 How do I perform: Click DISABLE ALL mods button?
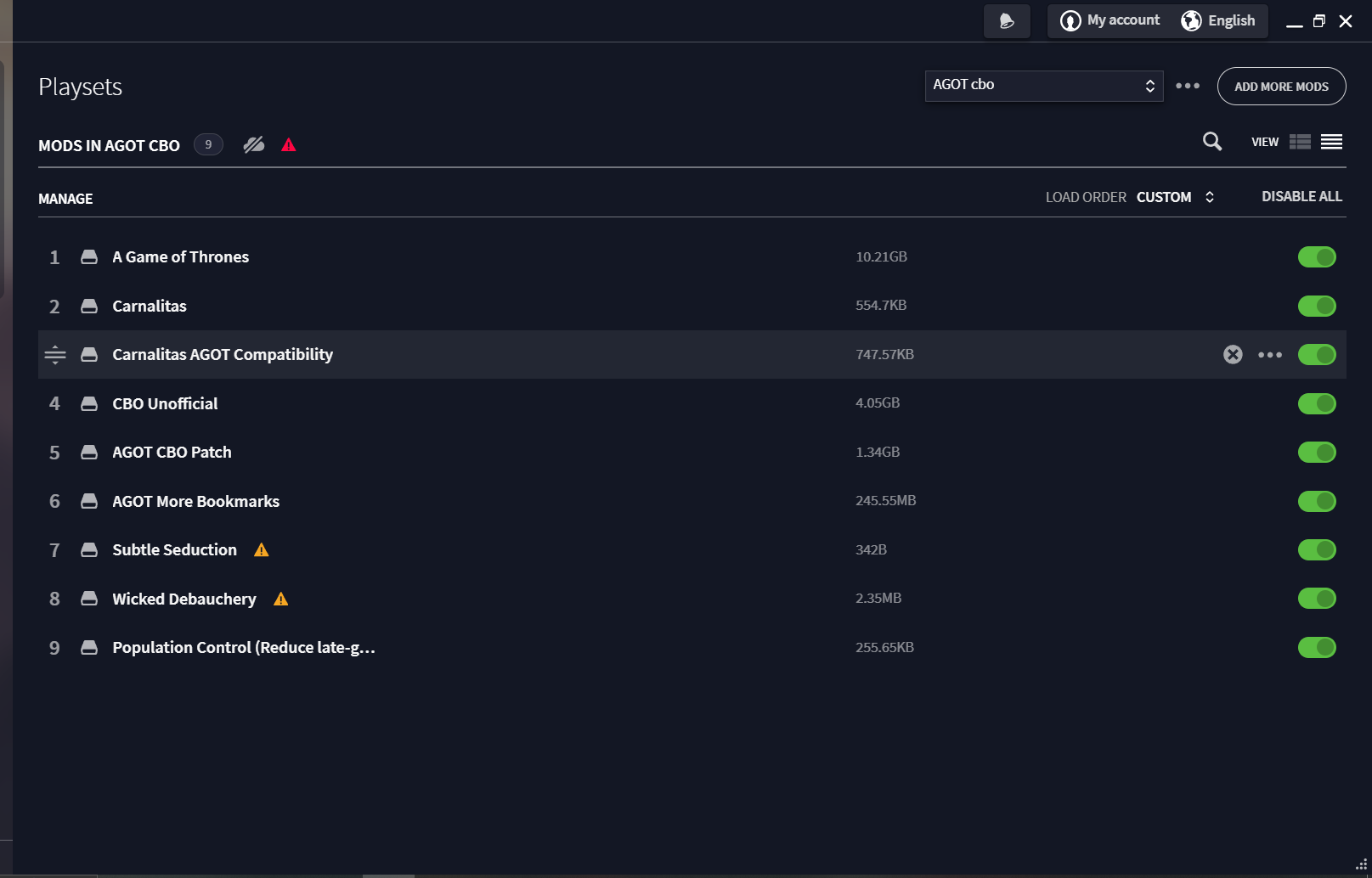tap(1301, 197)
